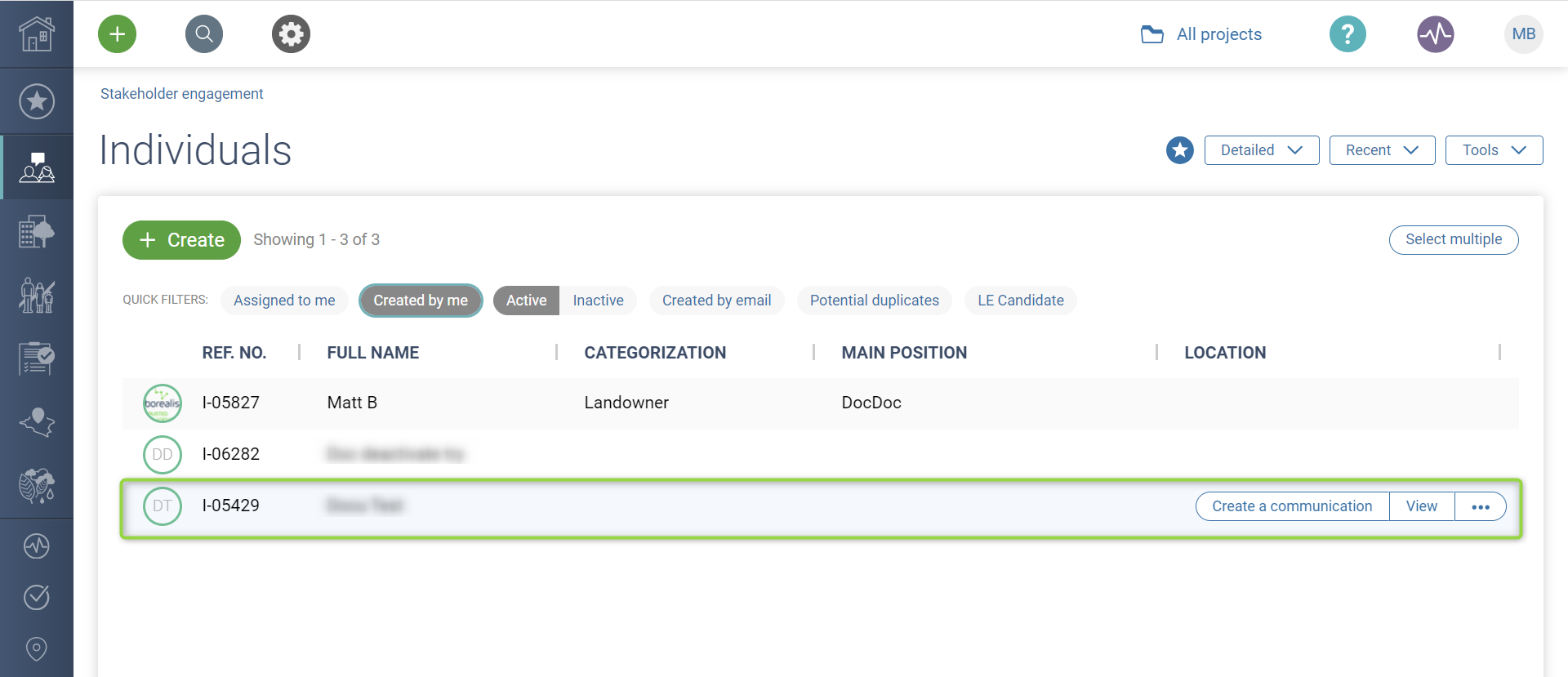Open the location pin icon in sidebar
1568x677 pixels.
pos(37,648)
